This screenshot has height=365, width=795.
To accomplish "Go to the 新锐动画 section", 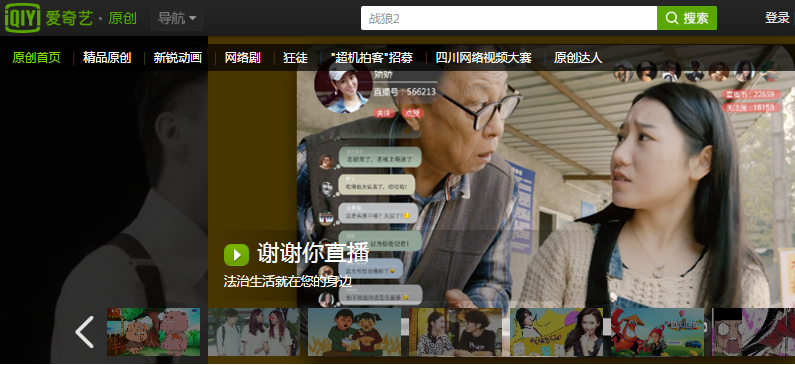I will tap(178, 58).
